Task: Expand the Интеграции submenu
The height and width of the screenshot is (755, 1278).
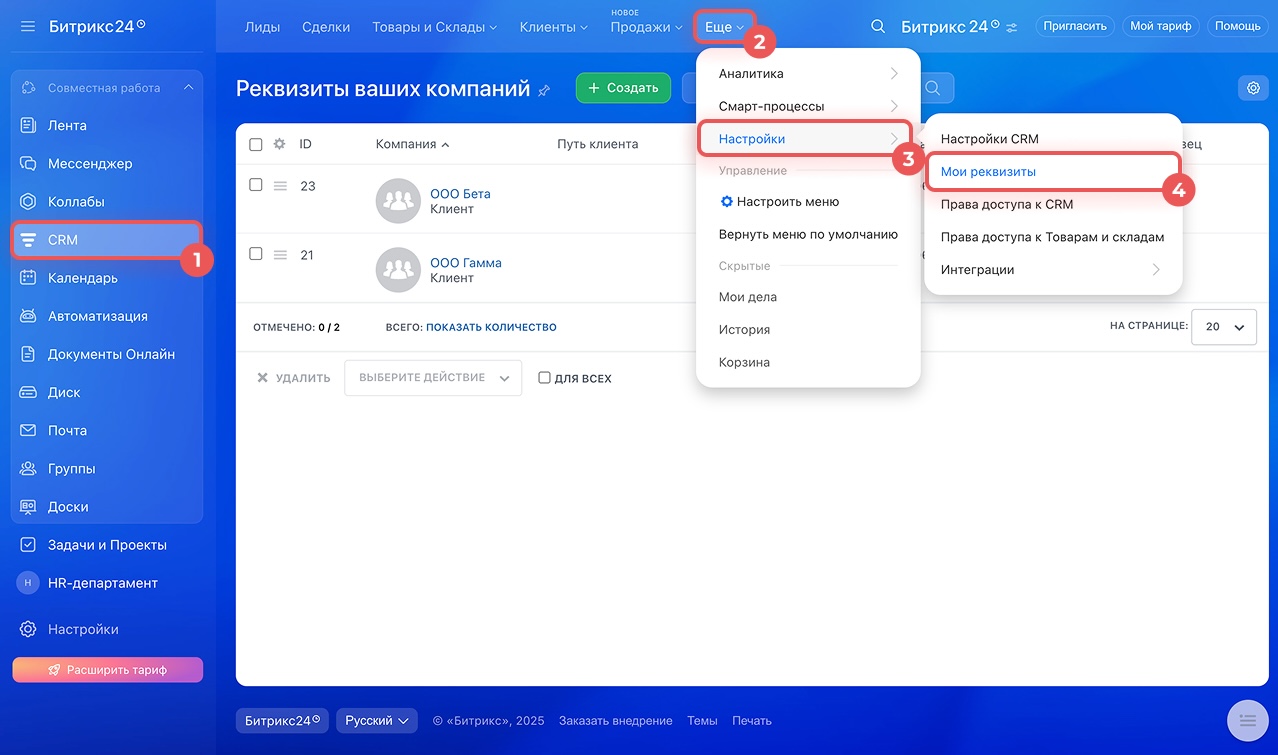Action: pyautogui.click(x=1053, y=270)
